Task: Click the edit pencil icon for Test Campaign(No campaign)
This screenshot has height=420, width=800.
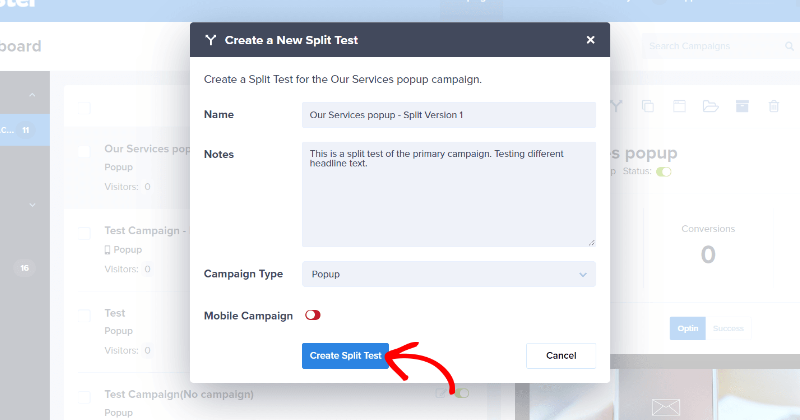Action: pyautogui.click(x=441, y=393)
